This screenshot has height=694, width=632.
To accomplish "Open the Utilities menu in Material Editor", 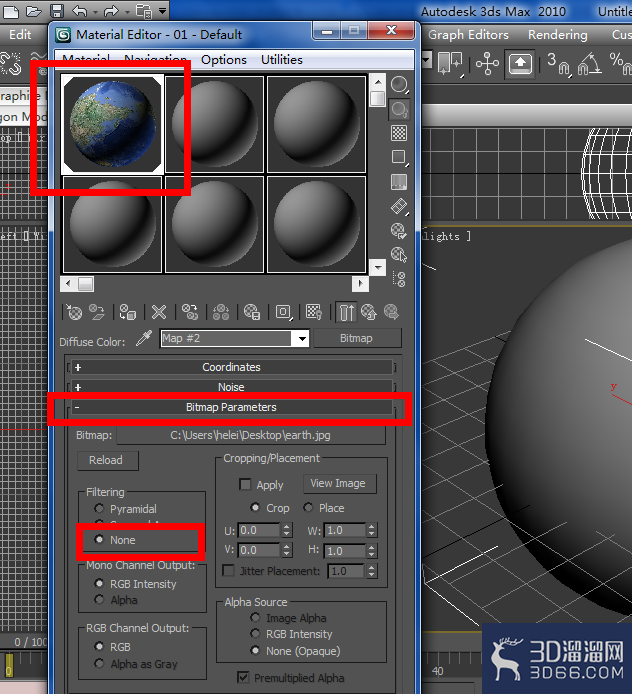I will [281, 59].
